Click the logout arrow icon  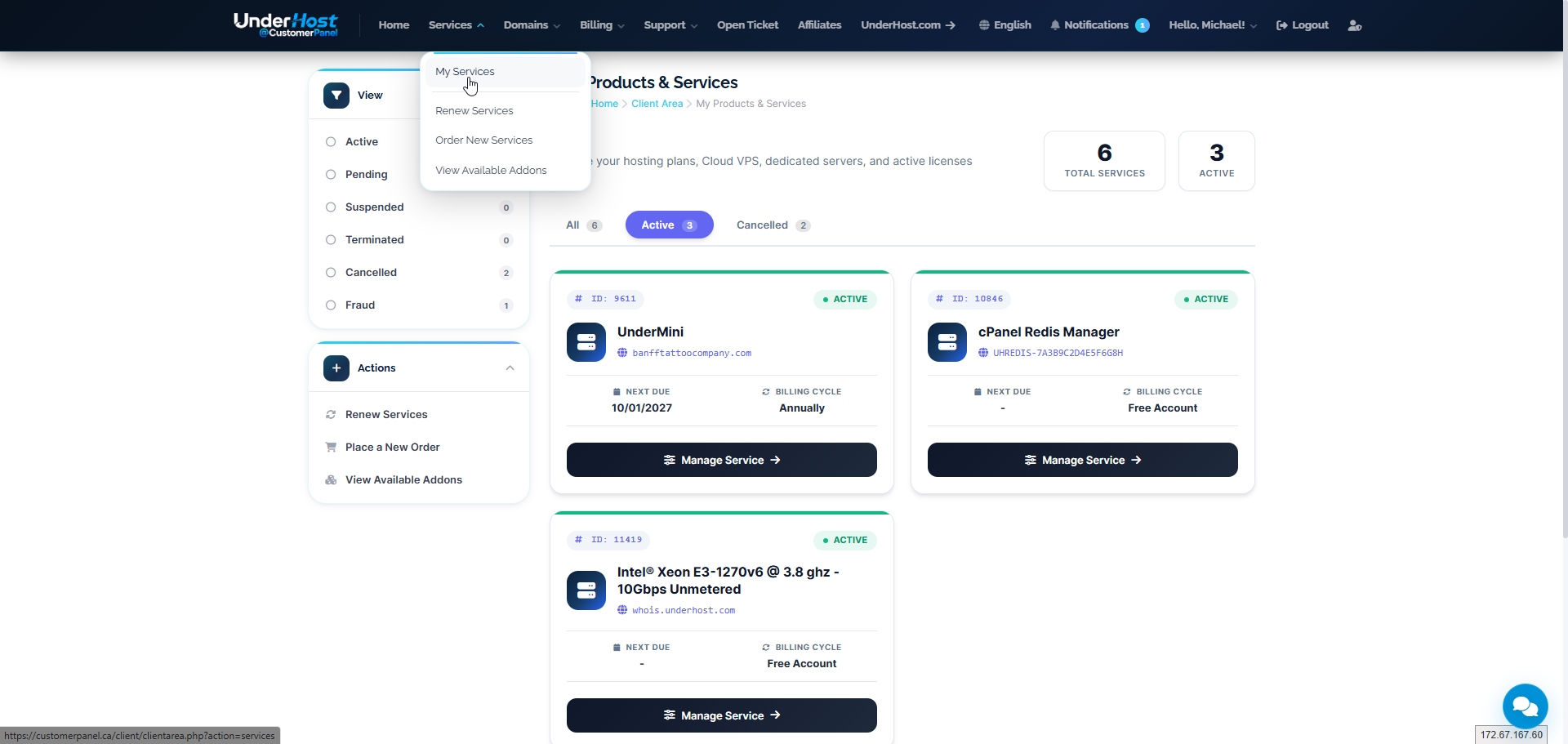click(x=1282, y=25)
